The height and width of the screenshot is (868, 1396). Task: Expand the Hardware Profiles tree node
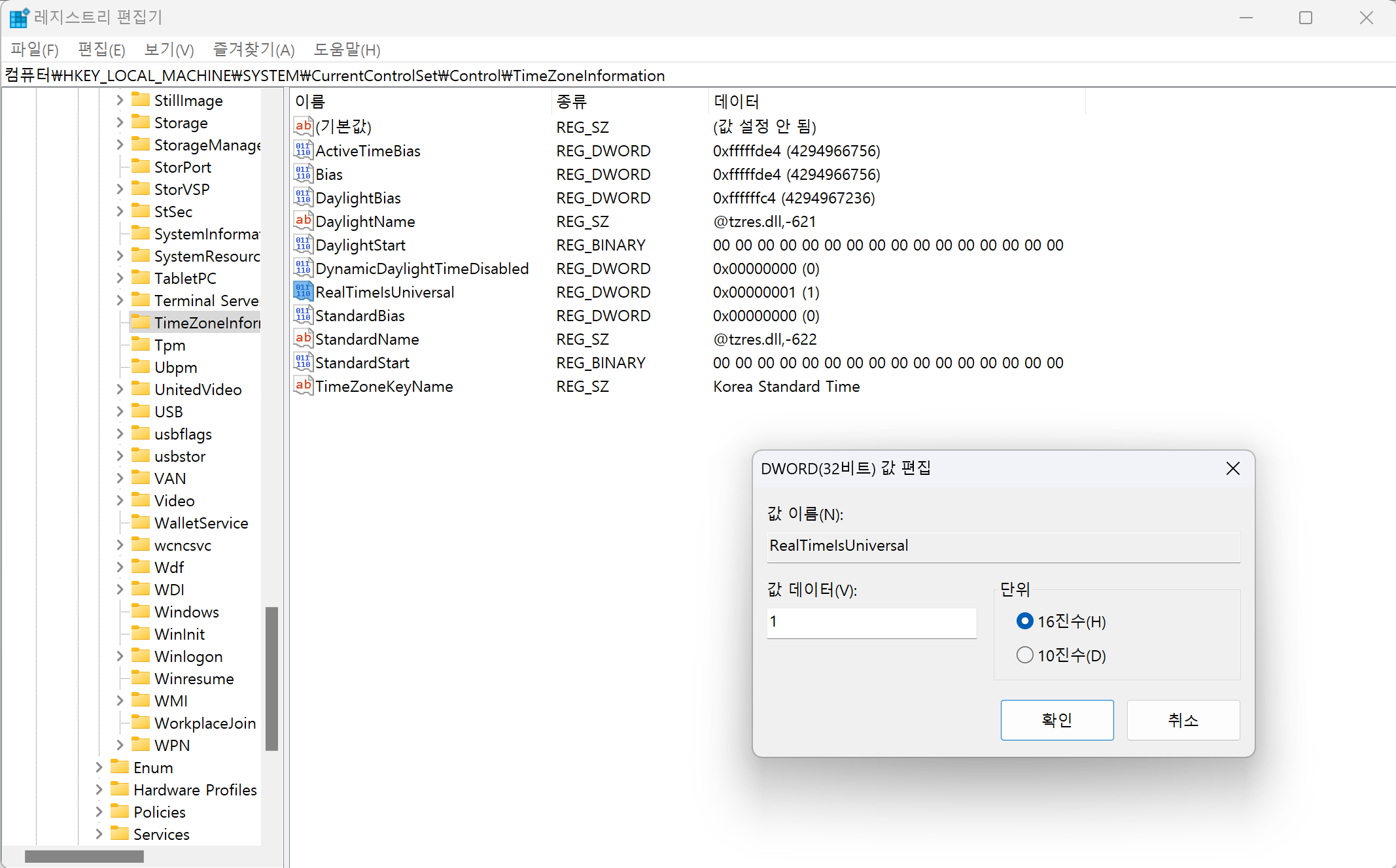coord(99,790)
